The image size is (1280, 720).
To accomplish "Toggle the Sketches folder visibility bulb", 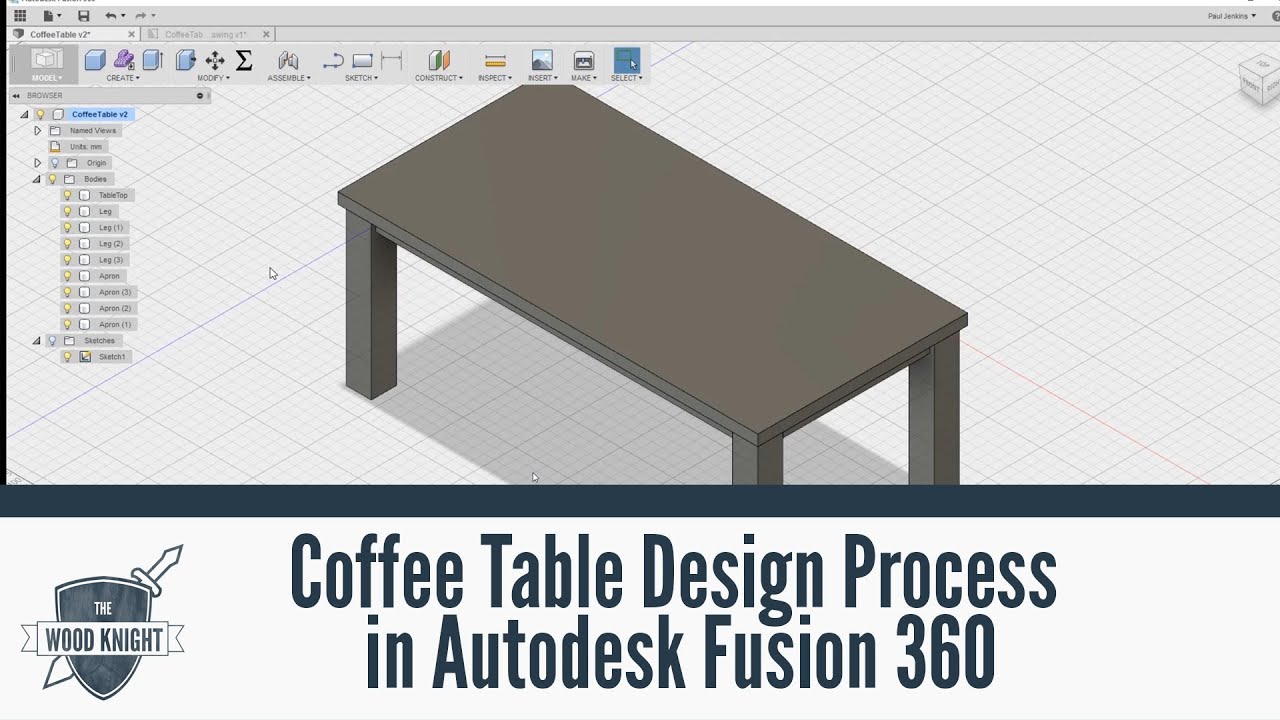I will coord(54,341).
